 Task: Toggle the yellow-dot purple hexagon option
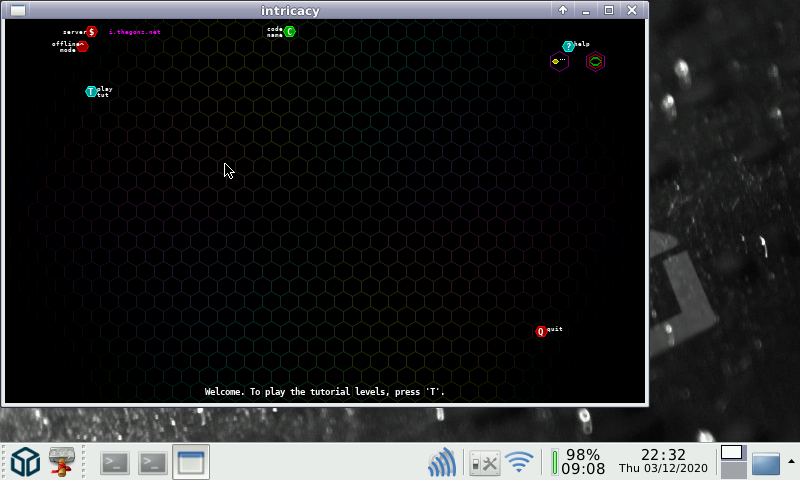(x=559, y=61)
